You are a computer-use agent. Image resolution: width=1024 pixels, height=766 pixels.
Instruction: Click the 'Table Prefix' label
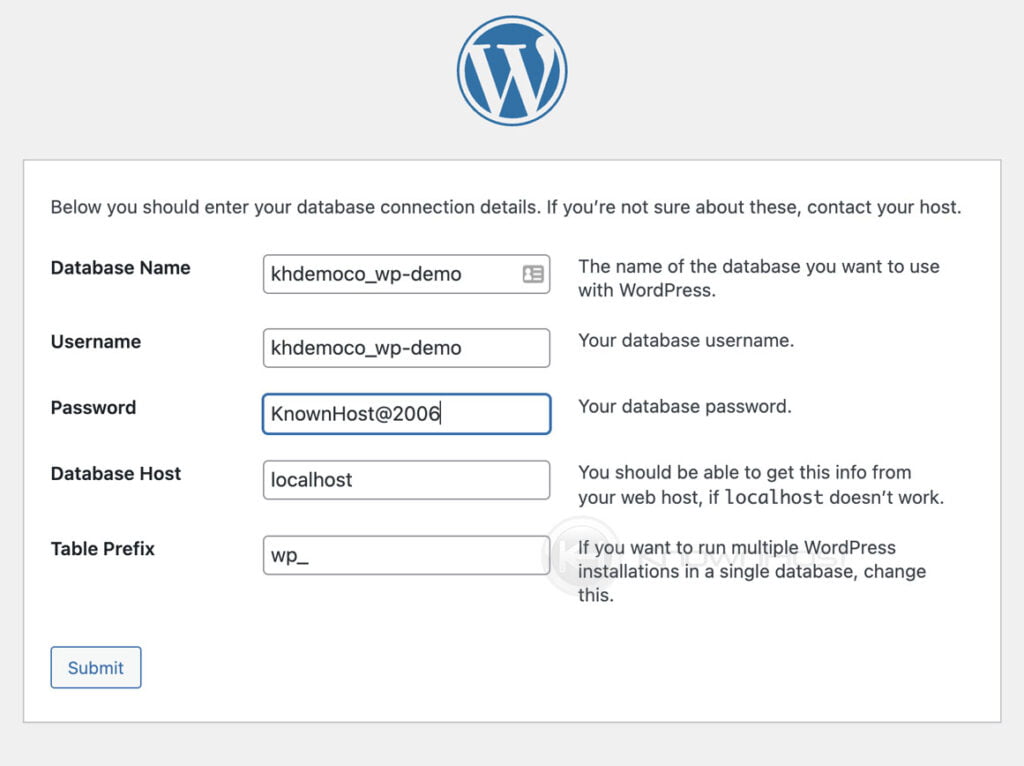[103, 549]
